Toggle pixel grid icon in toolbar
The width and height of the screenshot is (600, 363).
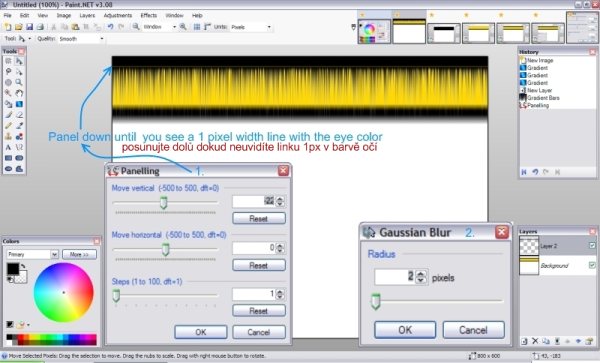pos(197,27)
